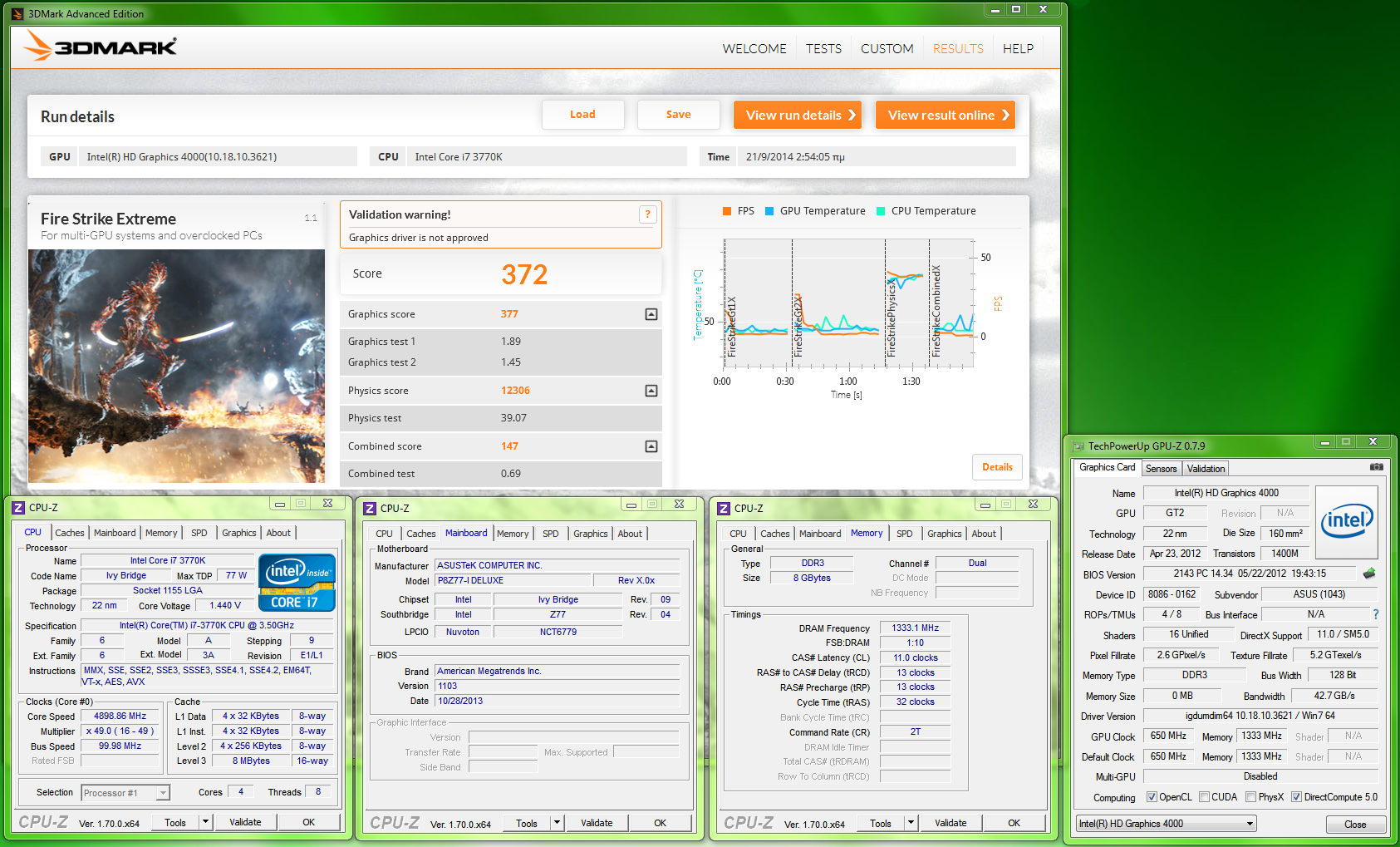This screenshot has height=847, width=1400.
Task: Click the Graphics score value 377
Action: click(x=509, y=314)
